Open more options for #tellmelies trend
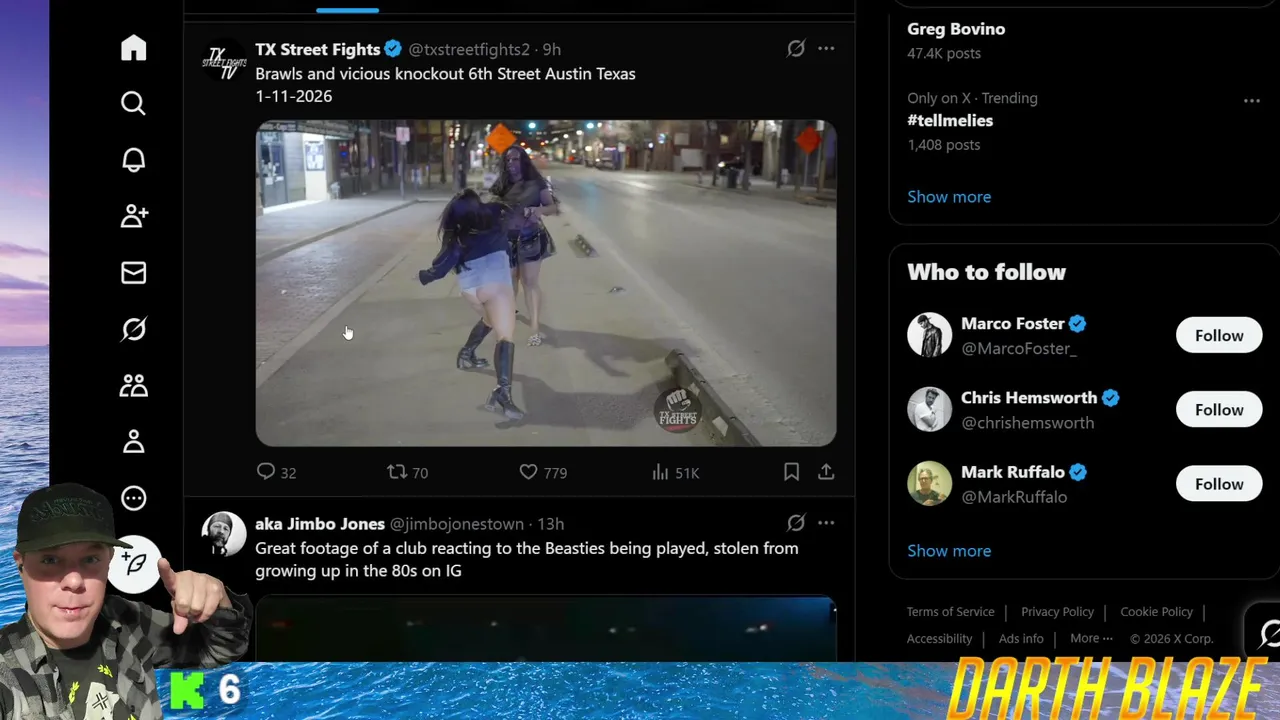The width and height of the screenshot is (1280, 720). (x=1251, y=100)
